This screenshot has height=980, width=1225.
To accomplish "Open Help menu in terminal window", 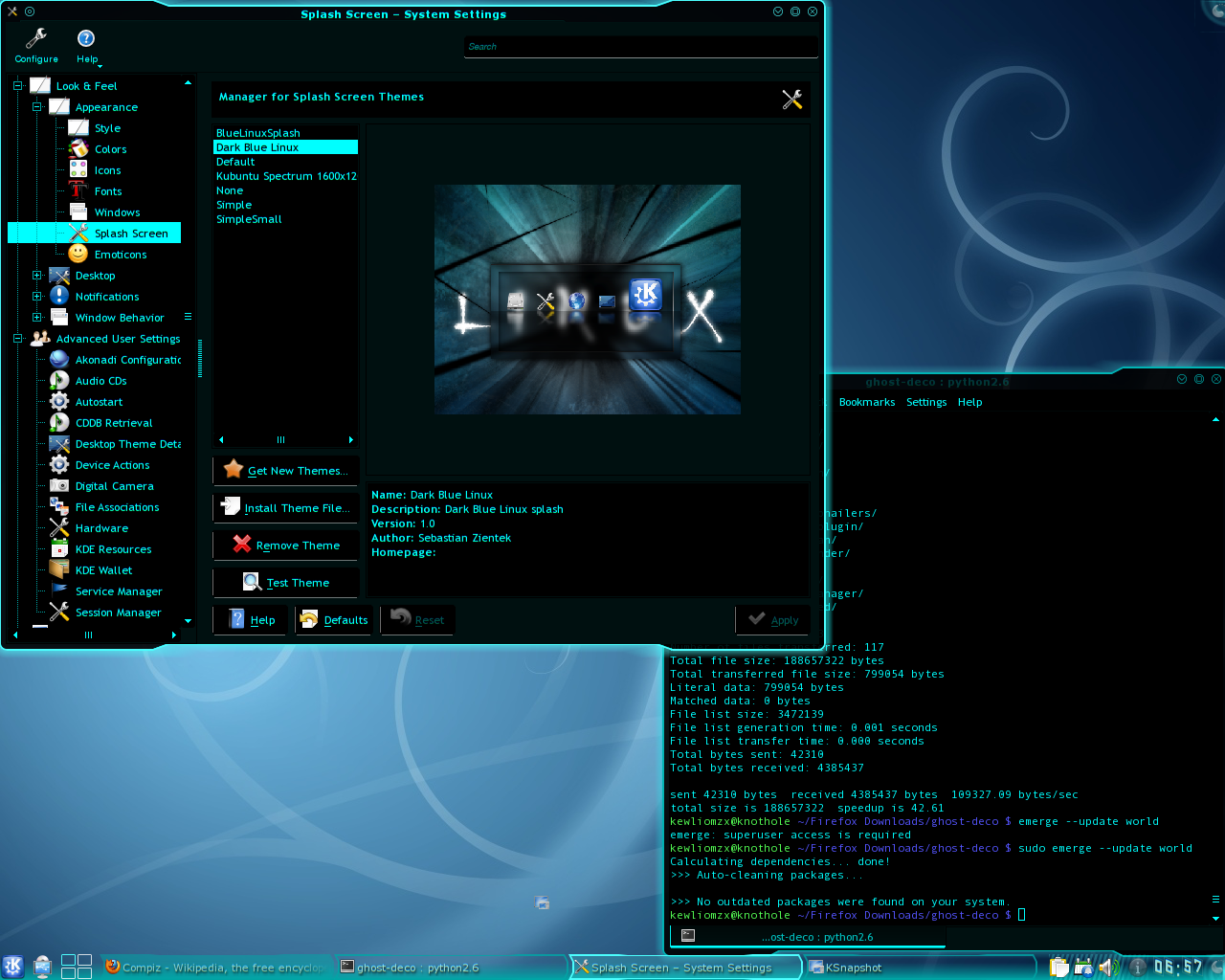I will click(x=969, y=402).
